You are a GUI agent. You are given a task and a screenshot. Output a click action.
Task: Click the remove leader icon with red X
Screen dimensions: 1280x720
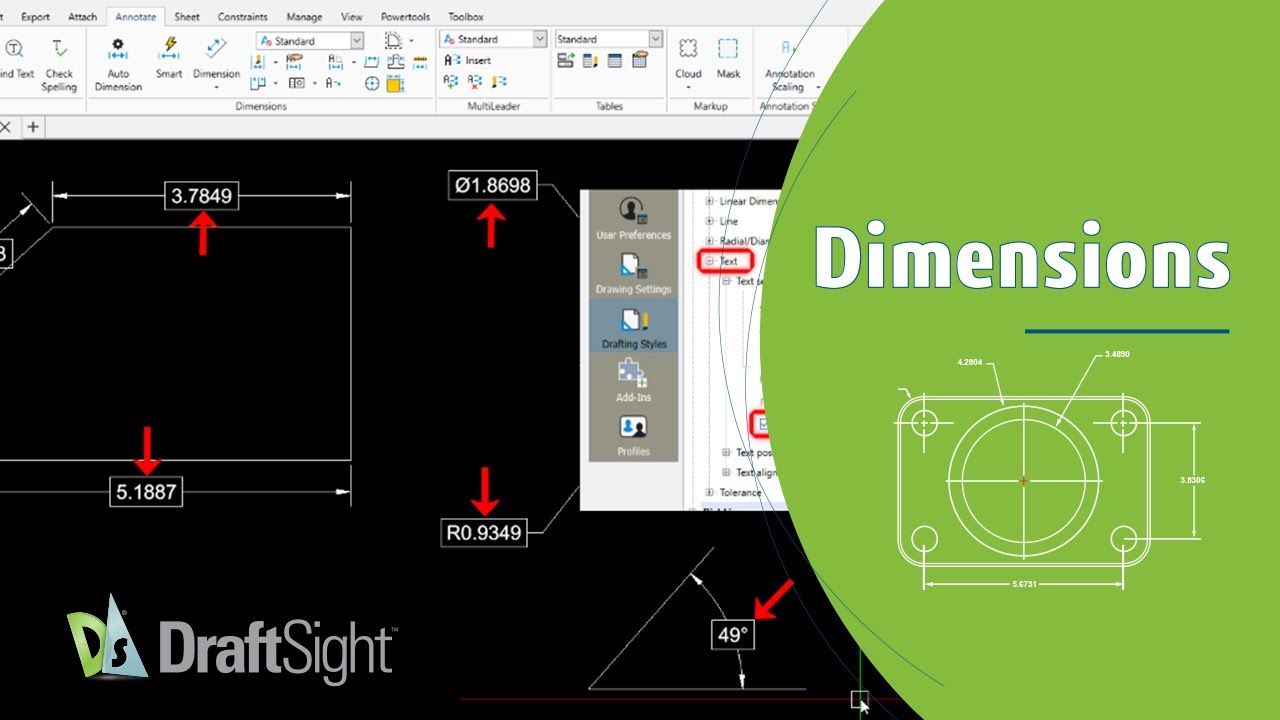[x=476, y=82]
